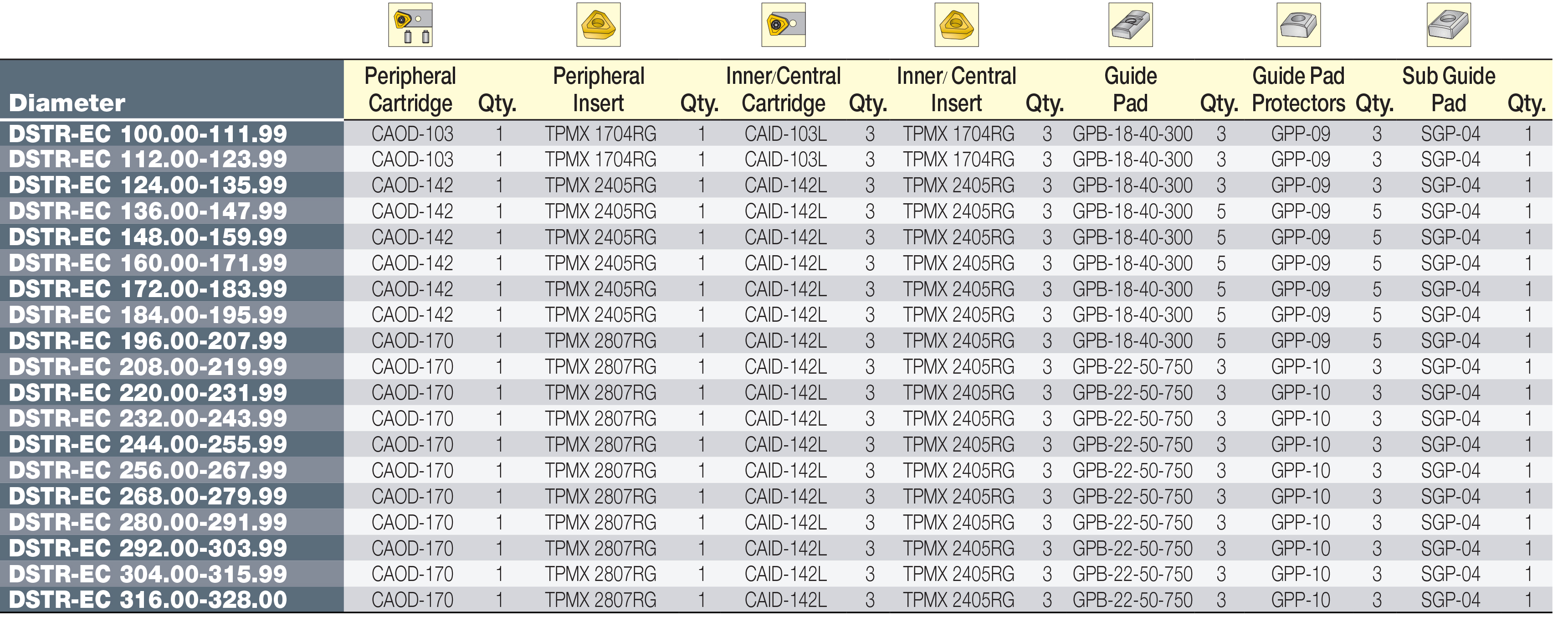Image resolution: width=1568 pixels, height=622 pixels.
Task: Click SGP-04 in the 160.00-171.99 row
Action: click(x=1450, y=263)
